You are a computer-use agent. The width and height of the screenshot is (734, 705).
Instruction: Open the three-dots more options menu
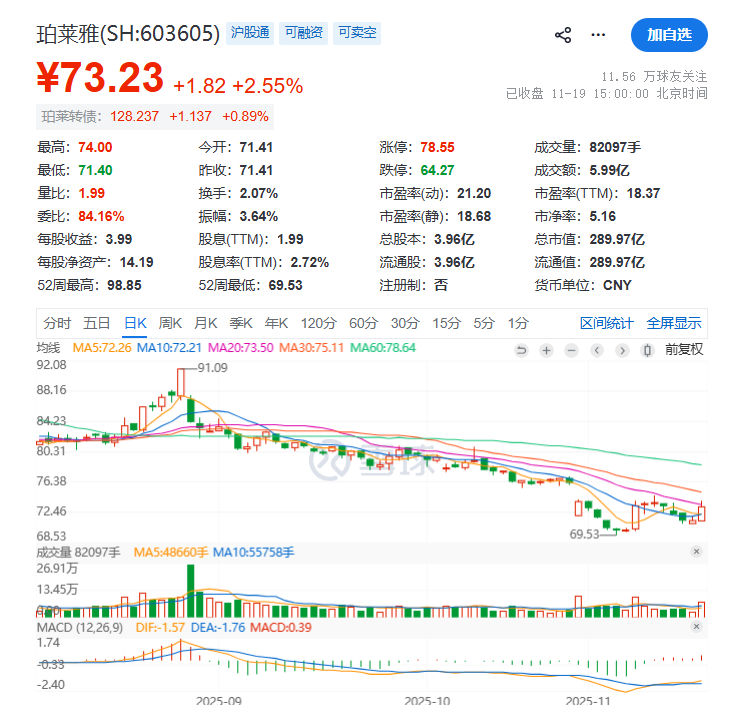pyautogui.click(x=598, y=35)
